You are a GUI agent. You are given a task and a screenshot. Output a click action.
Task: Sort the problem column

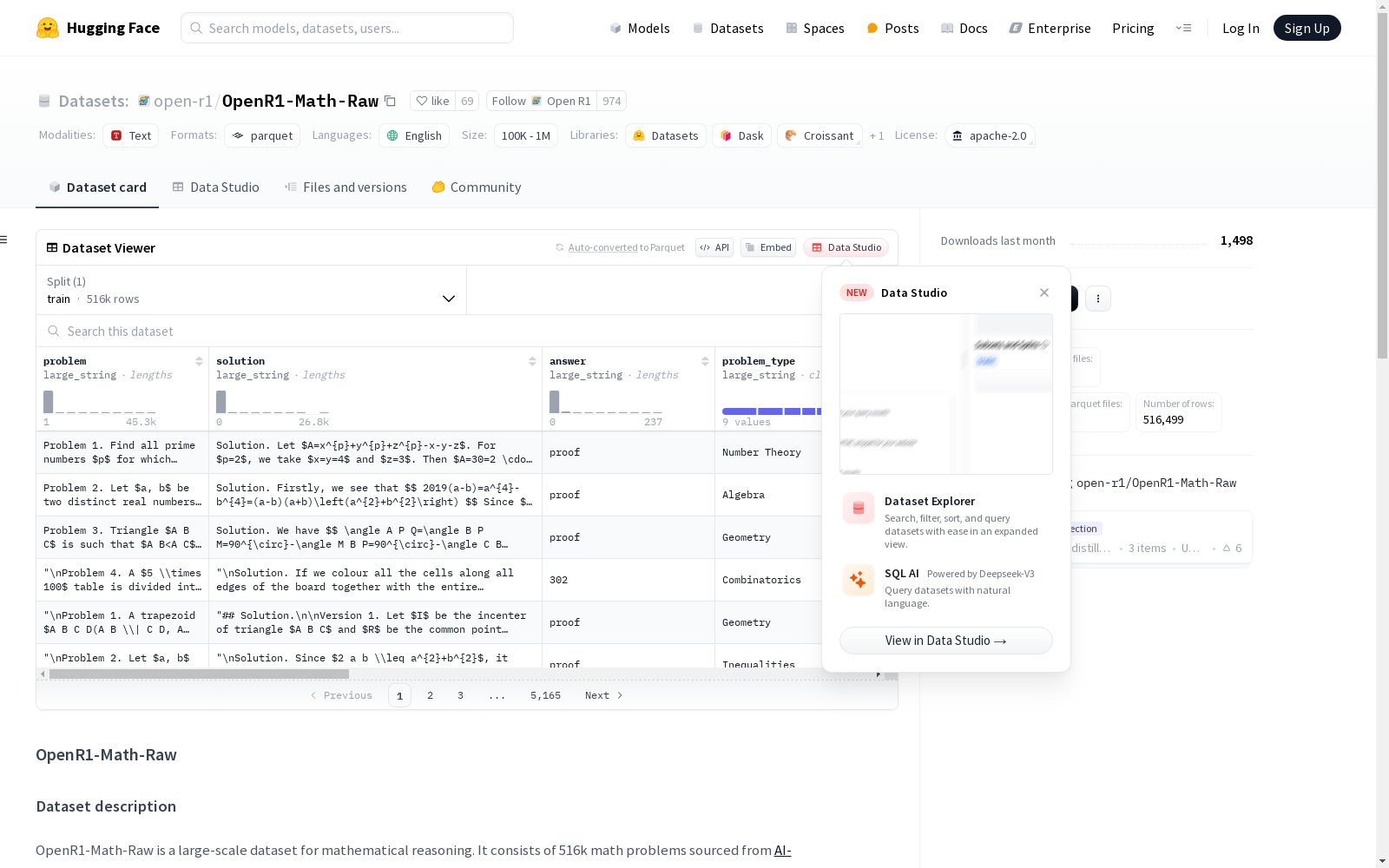coord(199,361)
